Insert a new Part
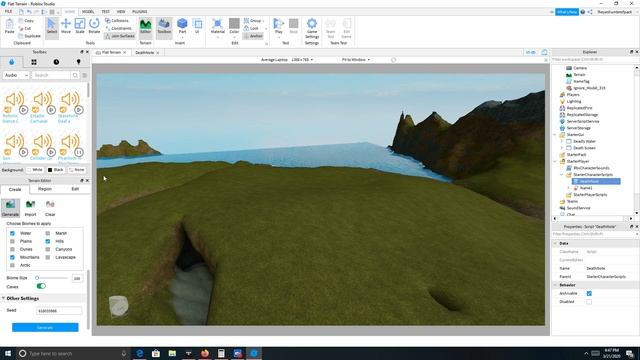640x360 pixels. [182, 26]
